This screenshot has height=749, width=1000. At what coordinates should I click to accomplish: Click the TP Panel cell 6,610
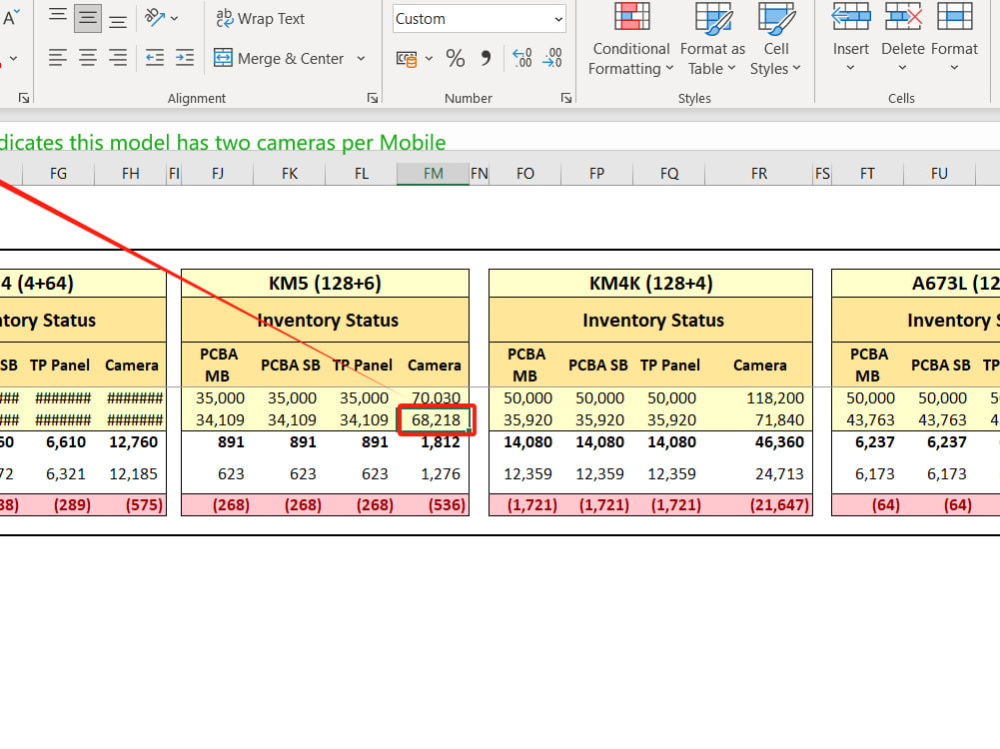tap(59, 442)
